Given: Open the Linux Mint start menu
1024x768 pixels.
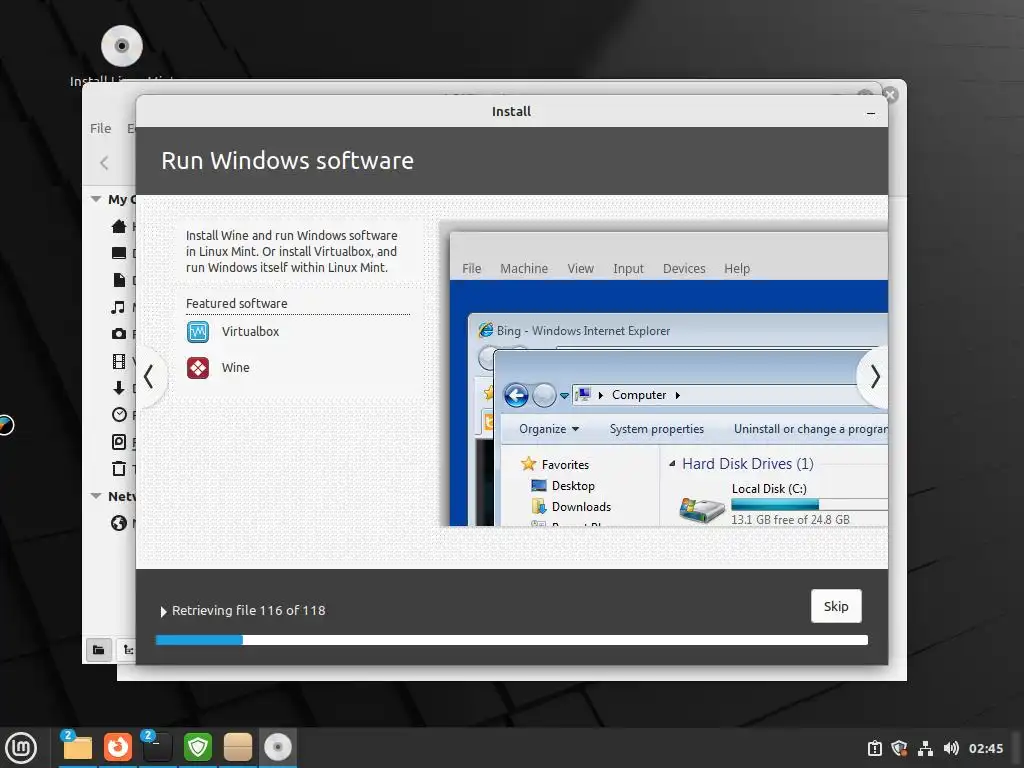Looking at the screenshot, I should 21,748.
